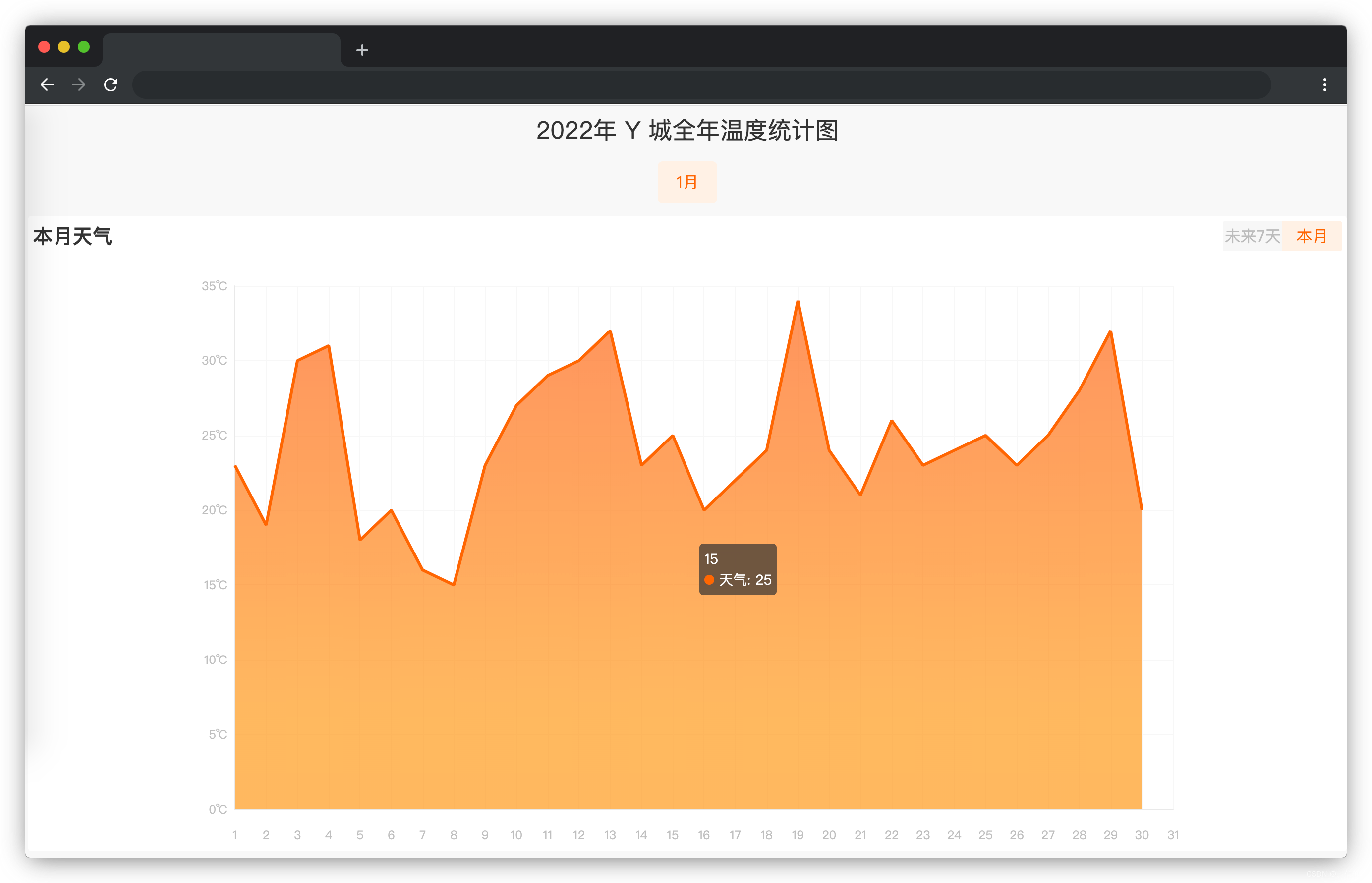The height and width of the screenshot is (883, 1372).
Task: Open a new browser tab
Action: pos(362,51)
